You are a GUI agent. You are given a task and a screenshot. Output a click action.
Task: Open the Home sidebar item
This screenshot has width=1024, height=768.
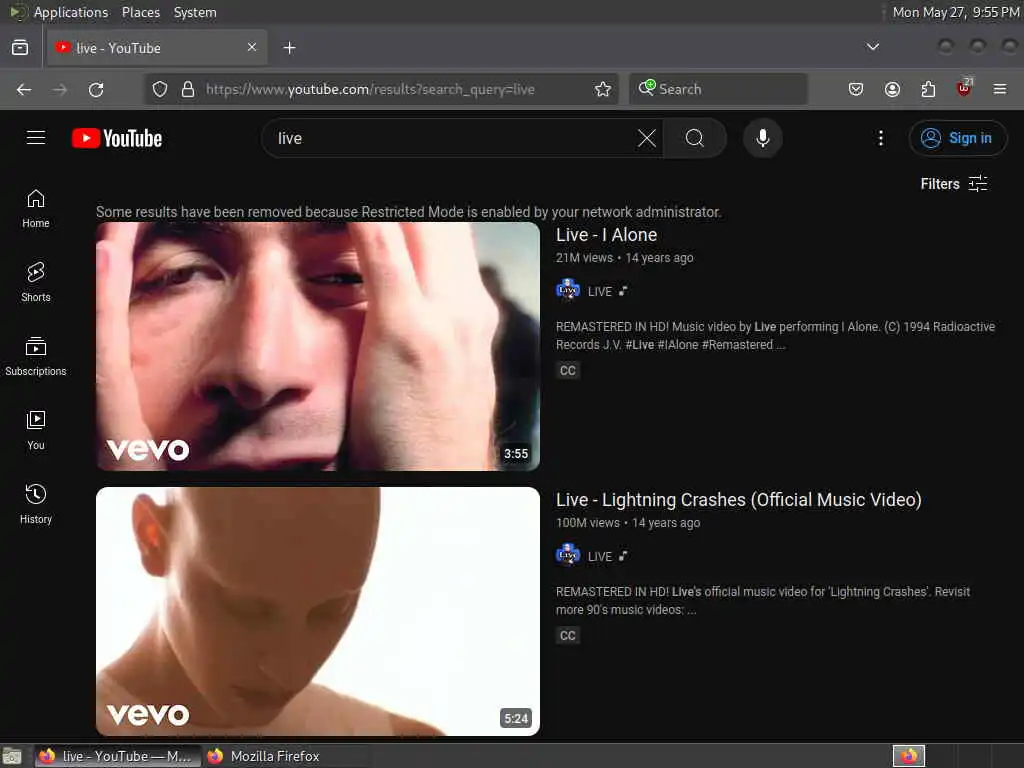[x=36, y=208]
